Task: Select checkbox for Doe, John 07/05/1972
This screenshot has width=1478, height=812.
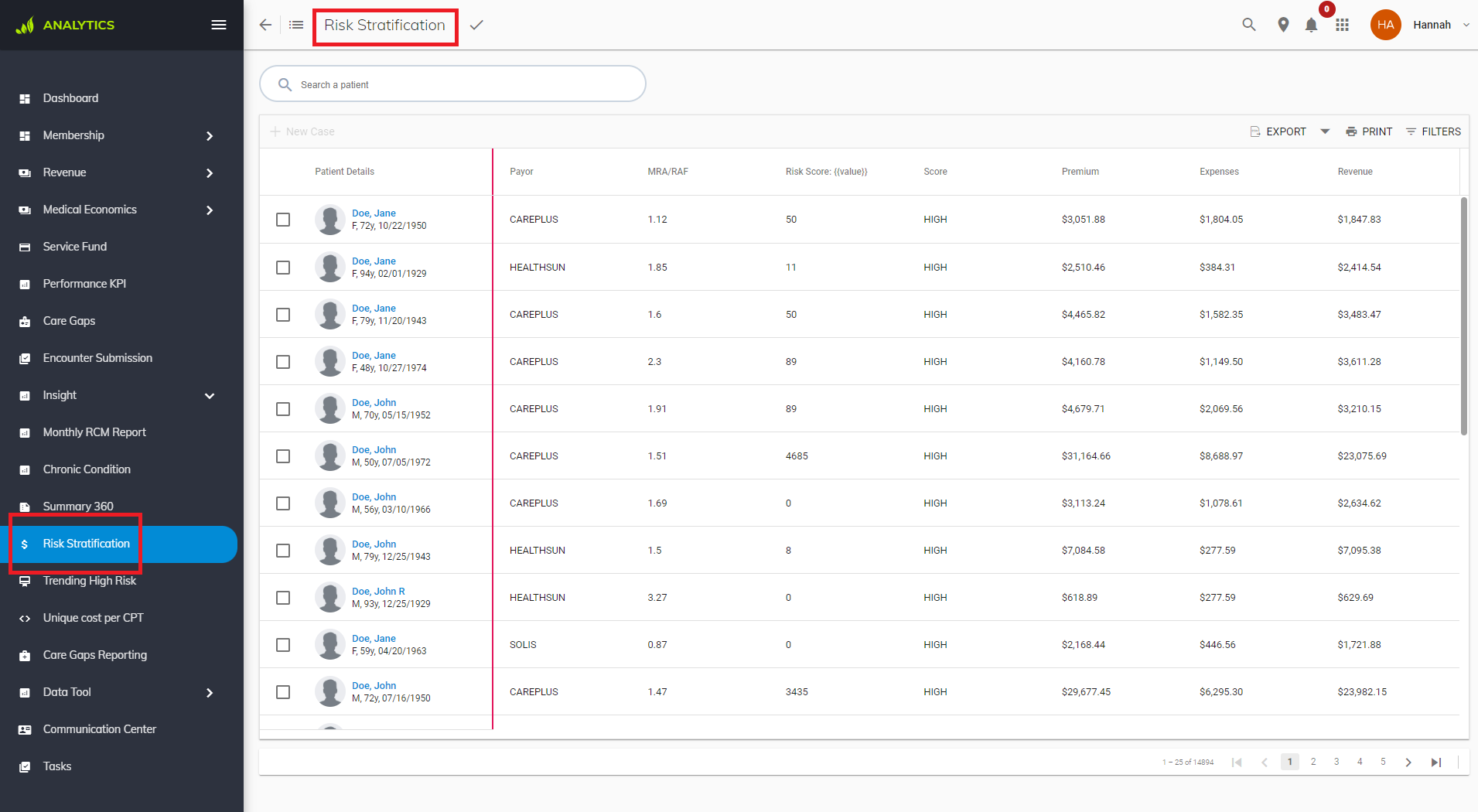Action: tap(283, 456)
